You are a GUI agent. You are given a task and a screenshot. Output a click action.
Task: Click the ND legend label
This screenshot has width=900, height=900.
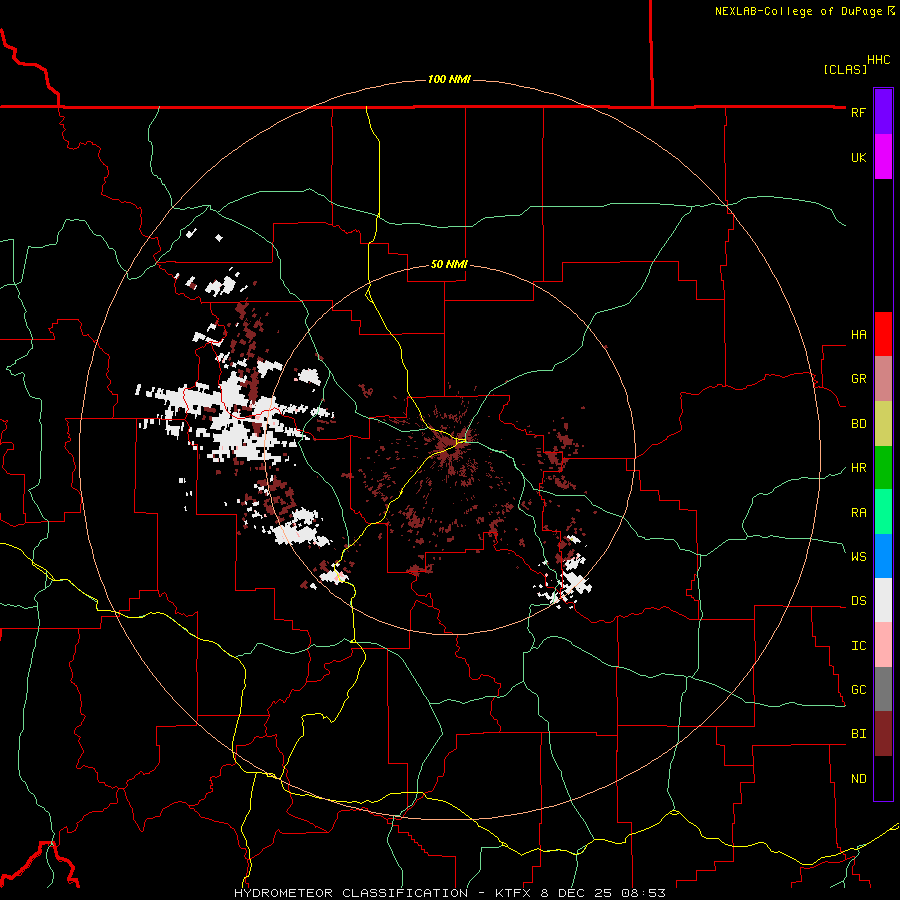[858, 778]
